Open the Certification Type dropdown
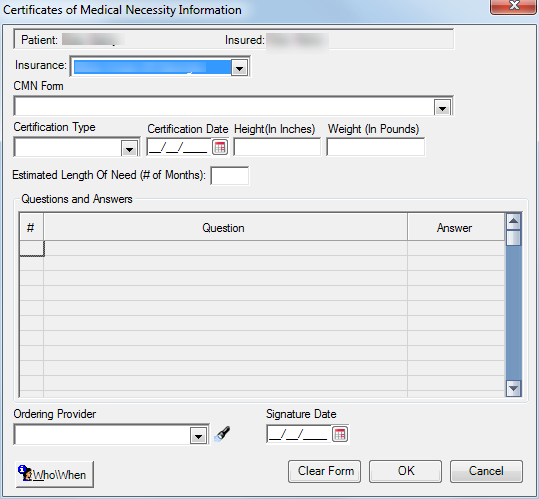The width and height of the screenshot is (539, 499). coord(130,149)
